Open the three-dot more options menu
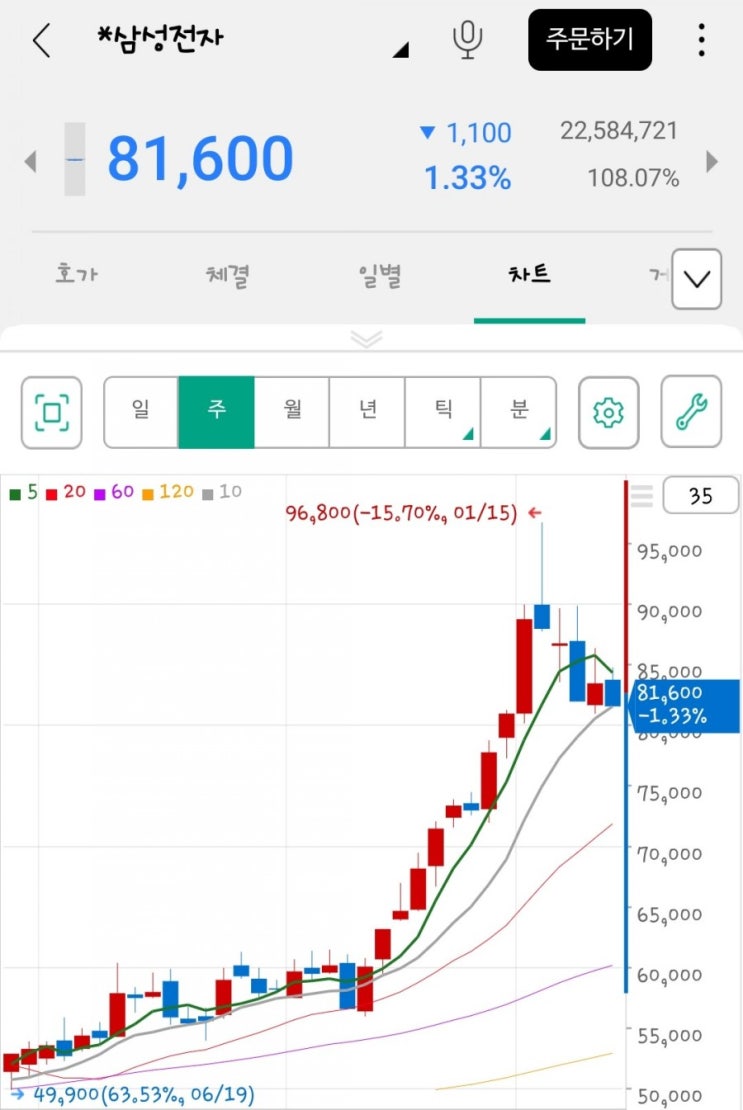Viewport: 743px width, 1110px height. (x=701, y=40)
